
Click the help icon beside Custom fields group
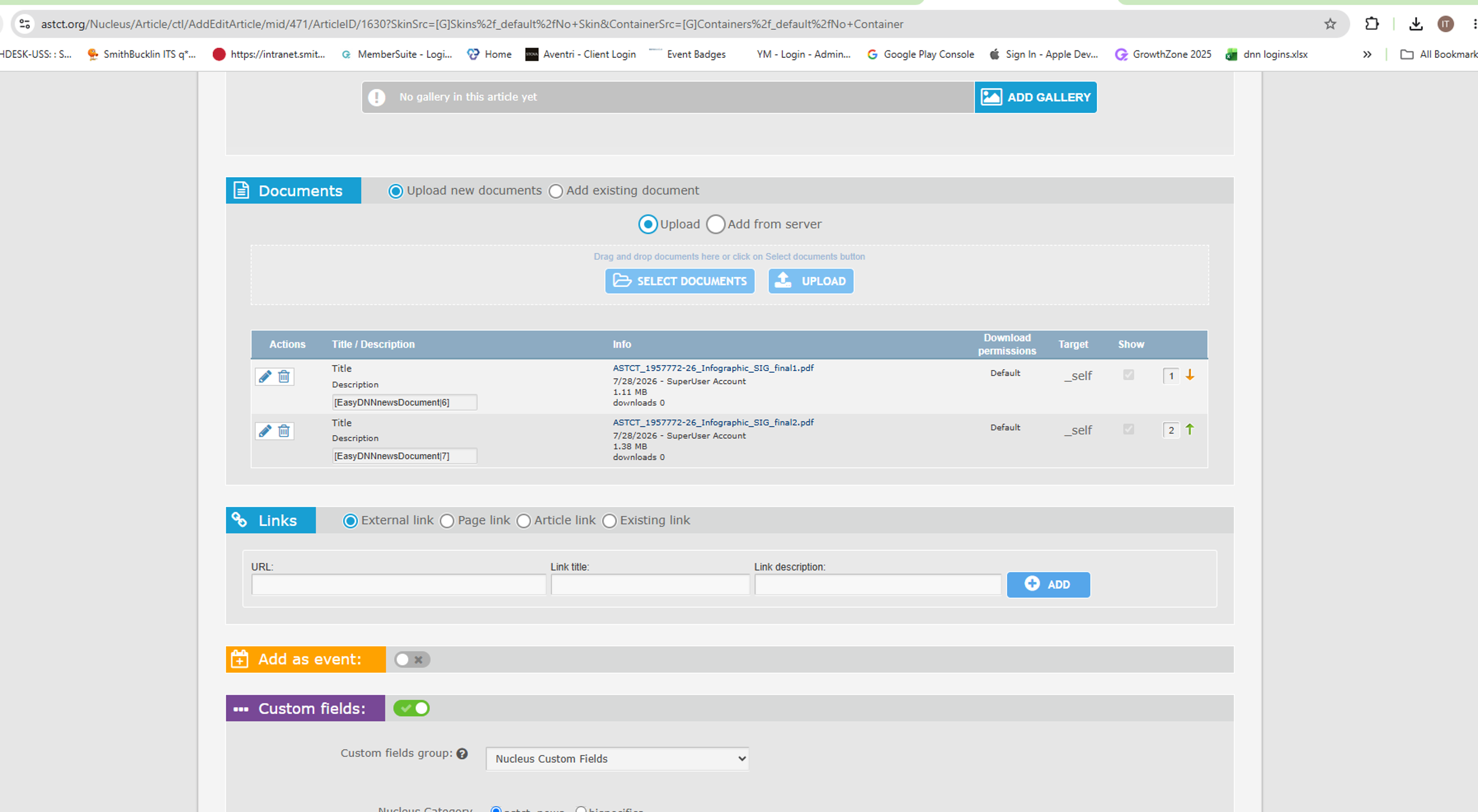[462, 754]
